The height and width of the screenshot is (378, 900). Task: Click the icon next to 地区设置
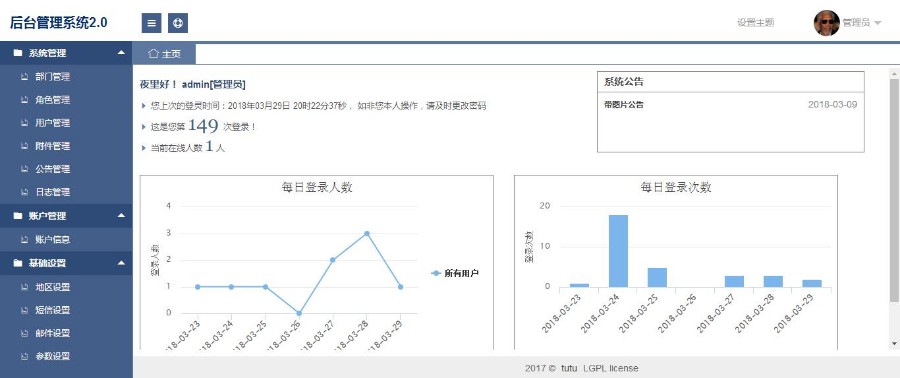point(24,287)
